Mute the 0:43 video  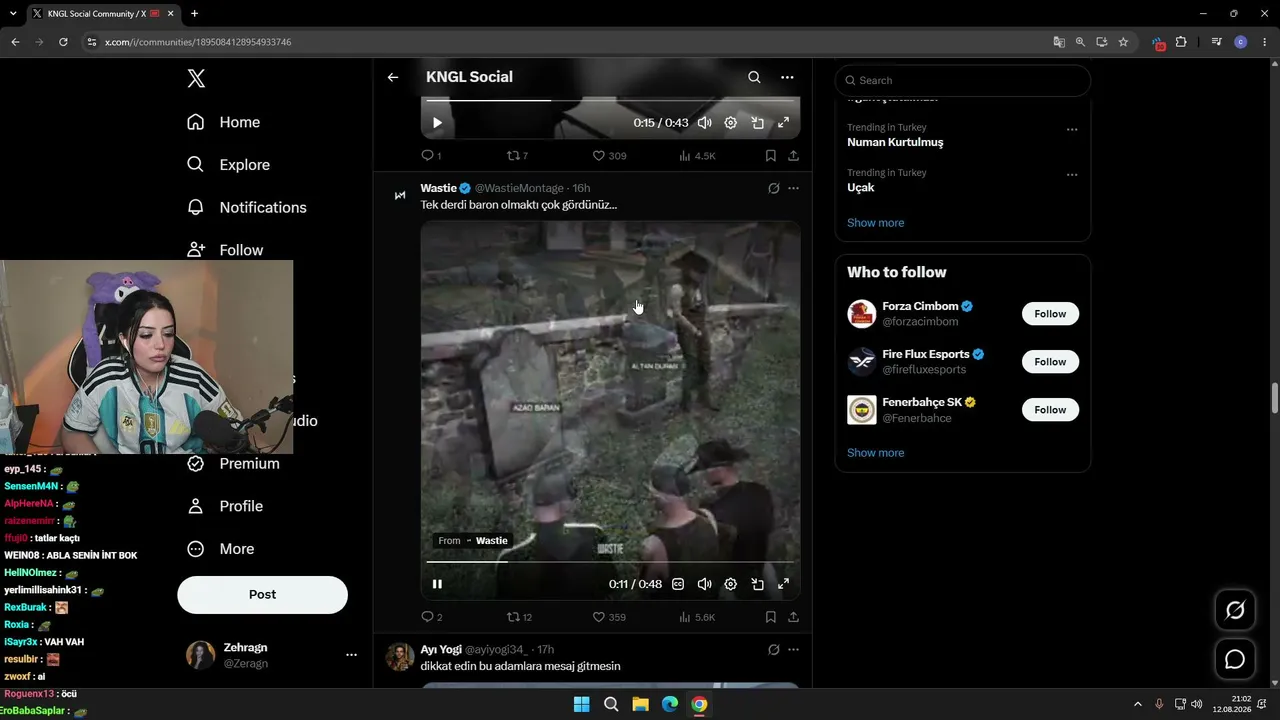(x=704, y=123)
